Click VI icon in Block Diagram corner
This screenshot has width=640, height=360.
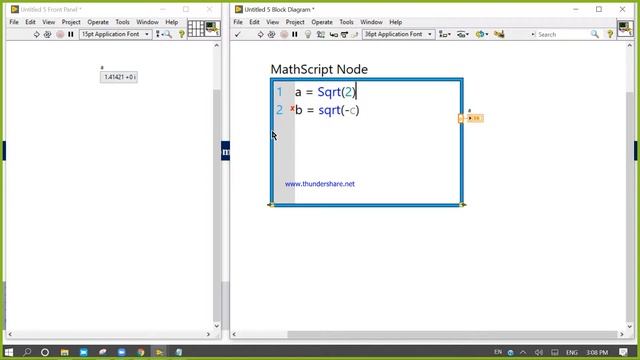(x=625, y=29)
